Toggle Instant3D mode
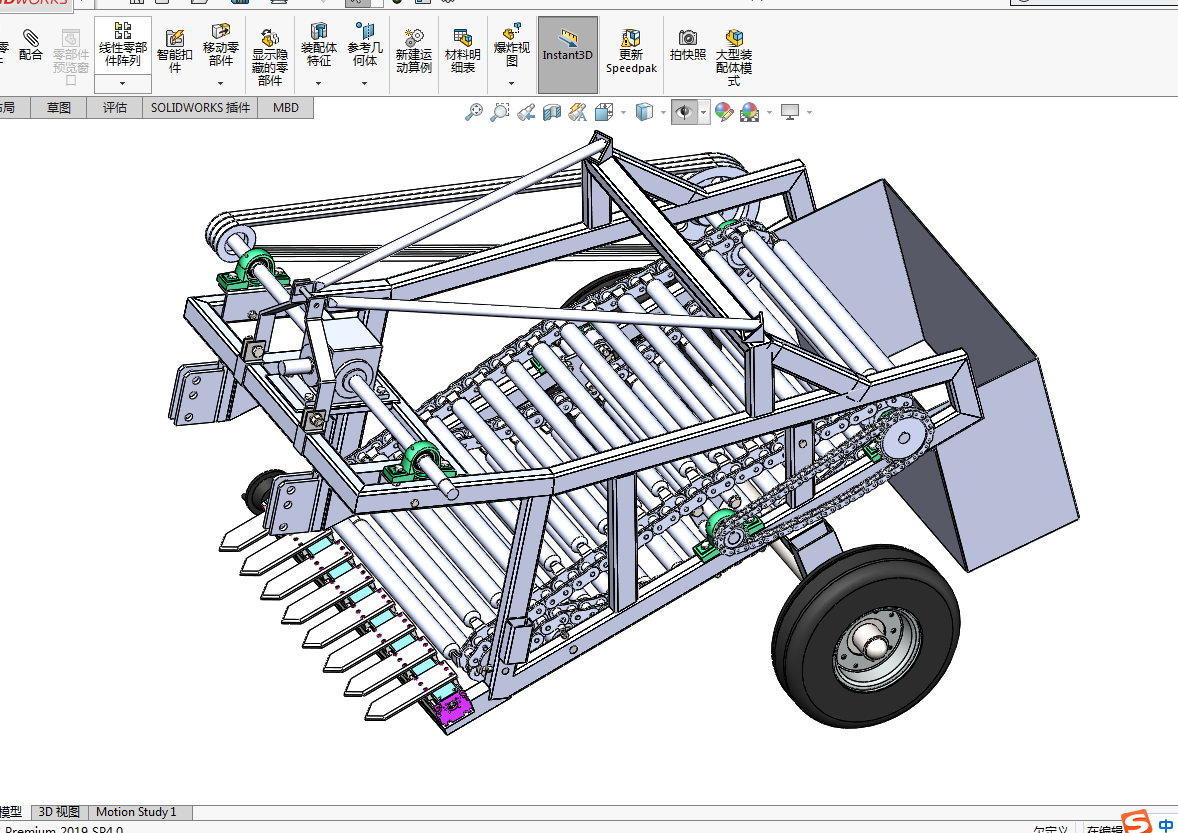This screenshot has height=833, width=1178. pos(568,54)
